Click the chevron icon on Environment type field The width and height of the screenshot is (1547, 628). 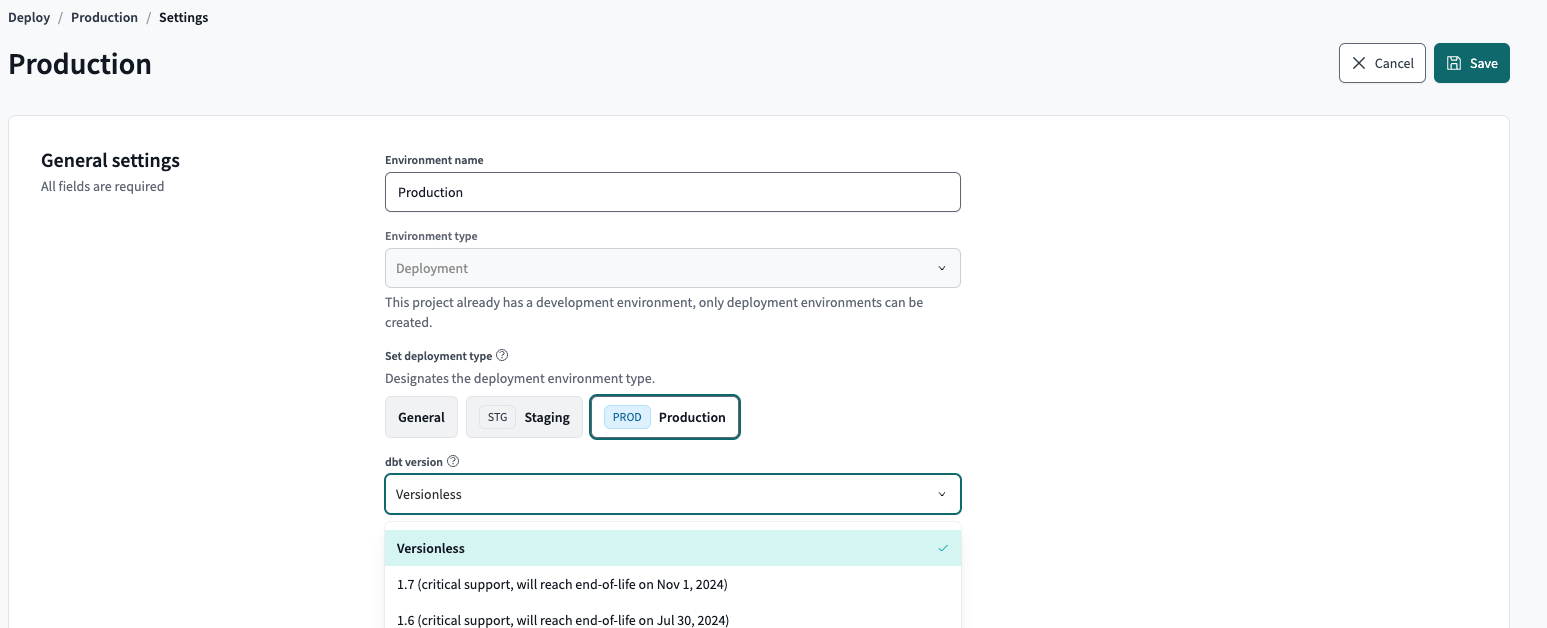941,268
